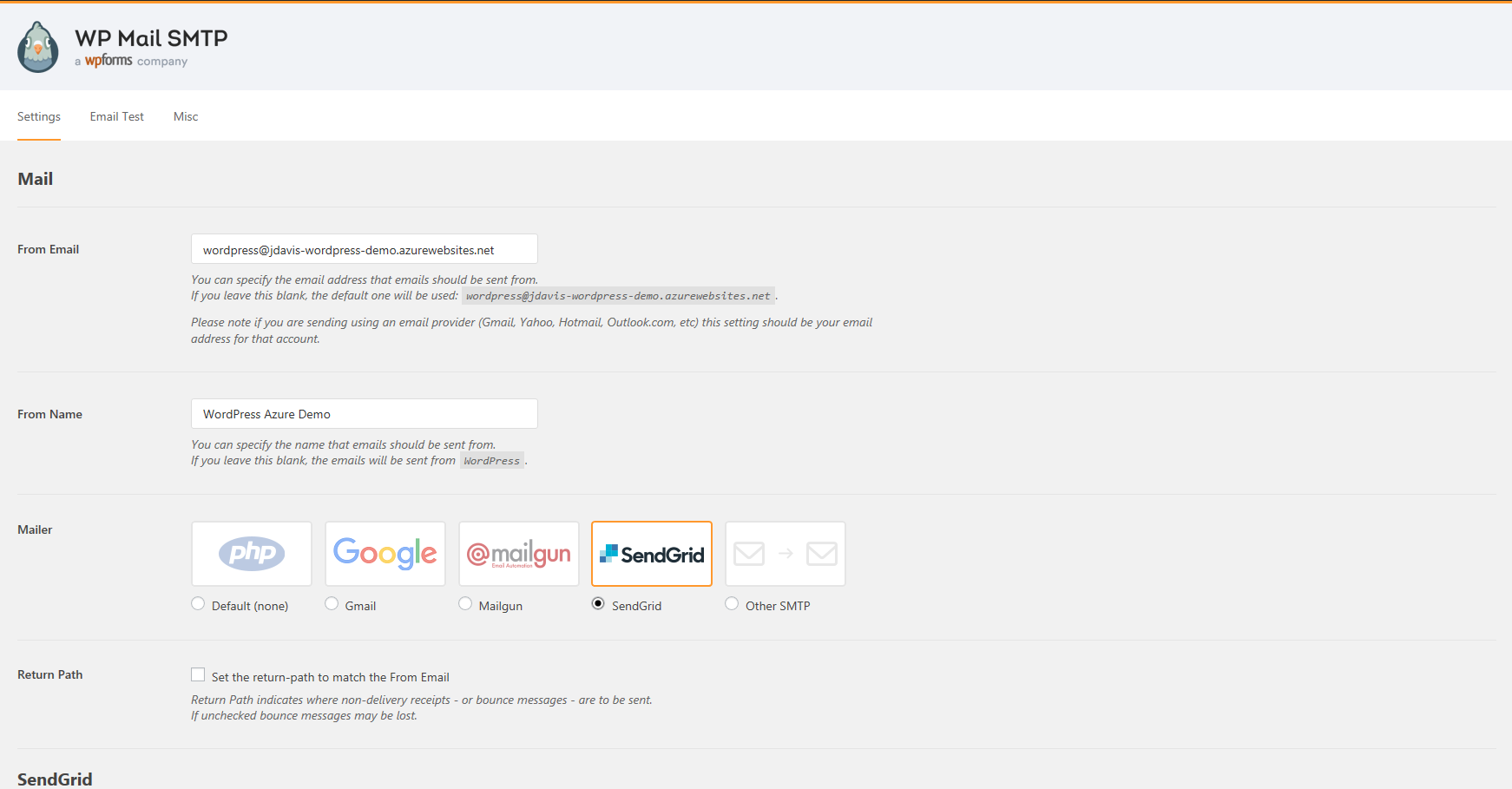Open the Settings tab

pos(39,116)
